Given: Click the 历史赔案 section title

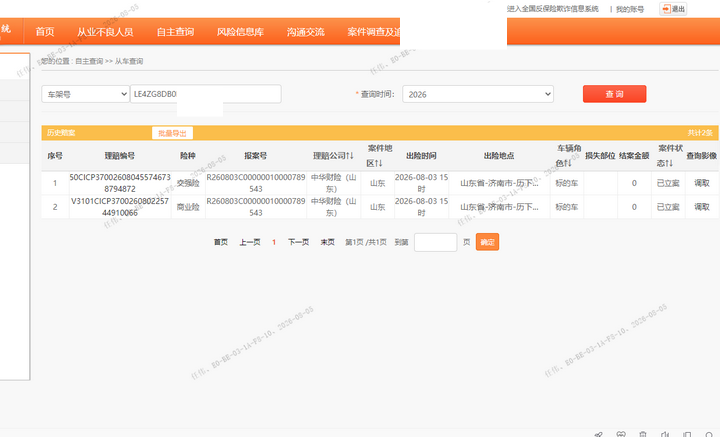Looking at the screenshot, I should (61, 133).
